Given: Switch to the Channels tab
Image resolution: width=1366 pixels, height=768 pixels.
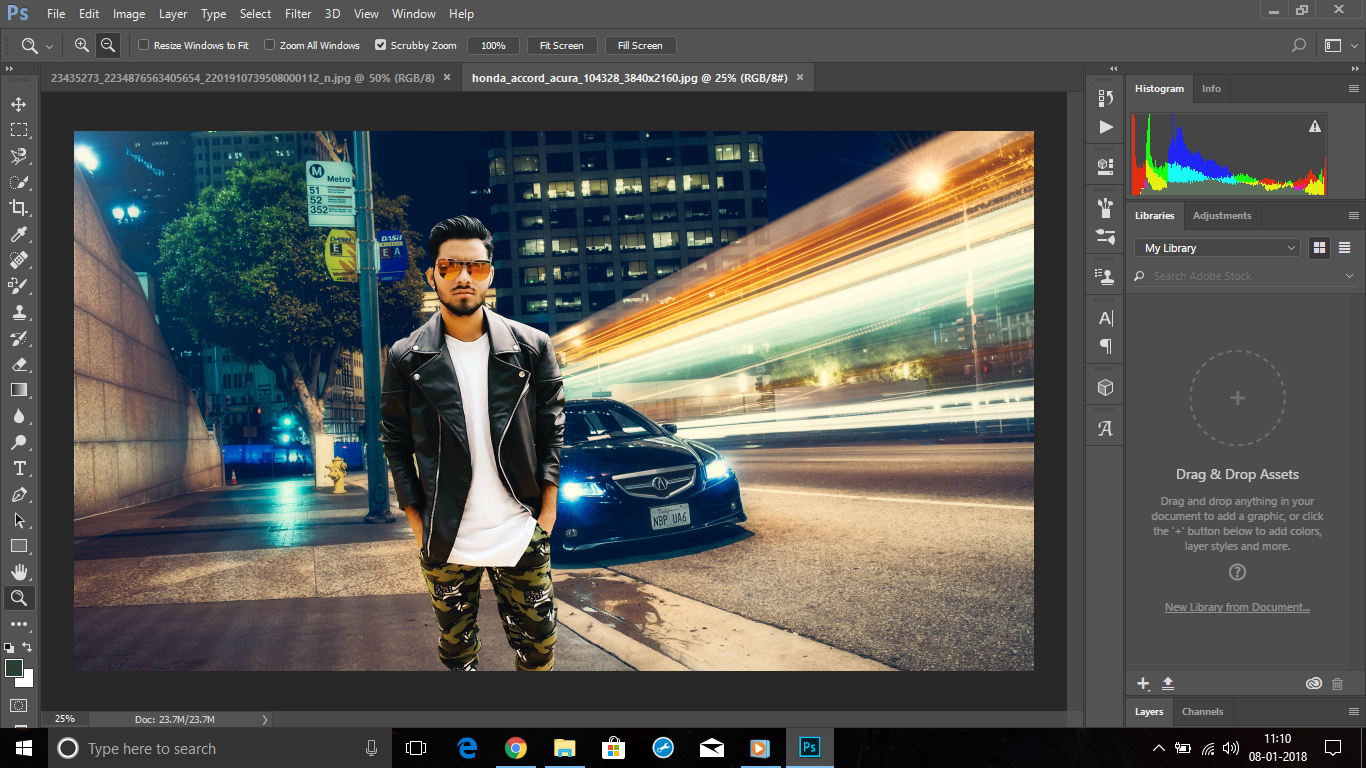Looking at the screenshot, I should (x=1202, y=711).
